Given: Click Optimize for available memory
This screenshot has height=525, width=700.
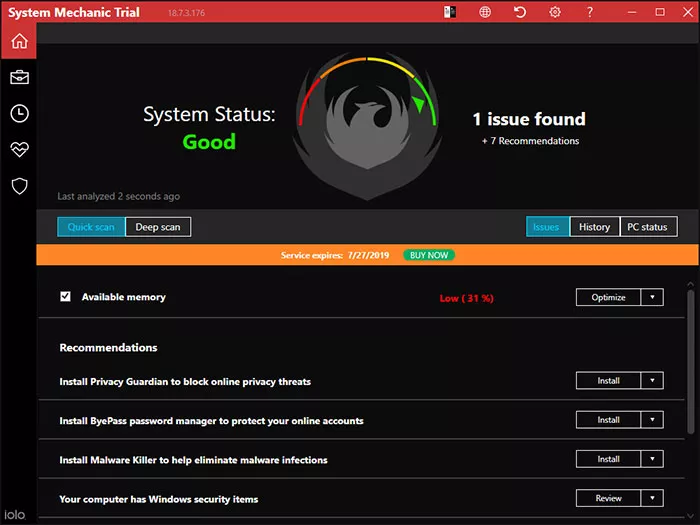Looking at the screenshot, I should click(608, 297).
